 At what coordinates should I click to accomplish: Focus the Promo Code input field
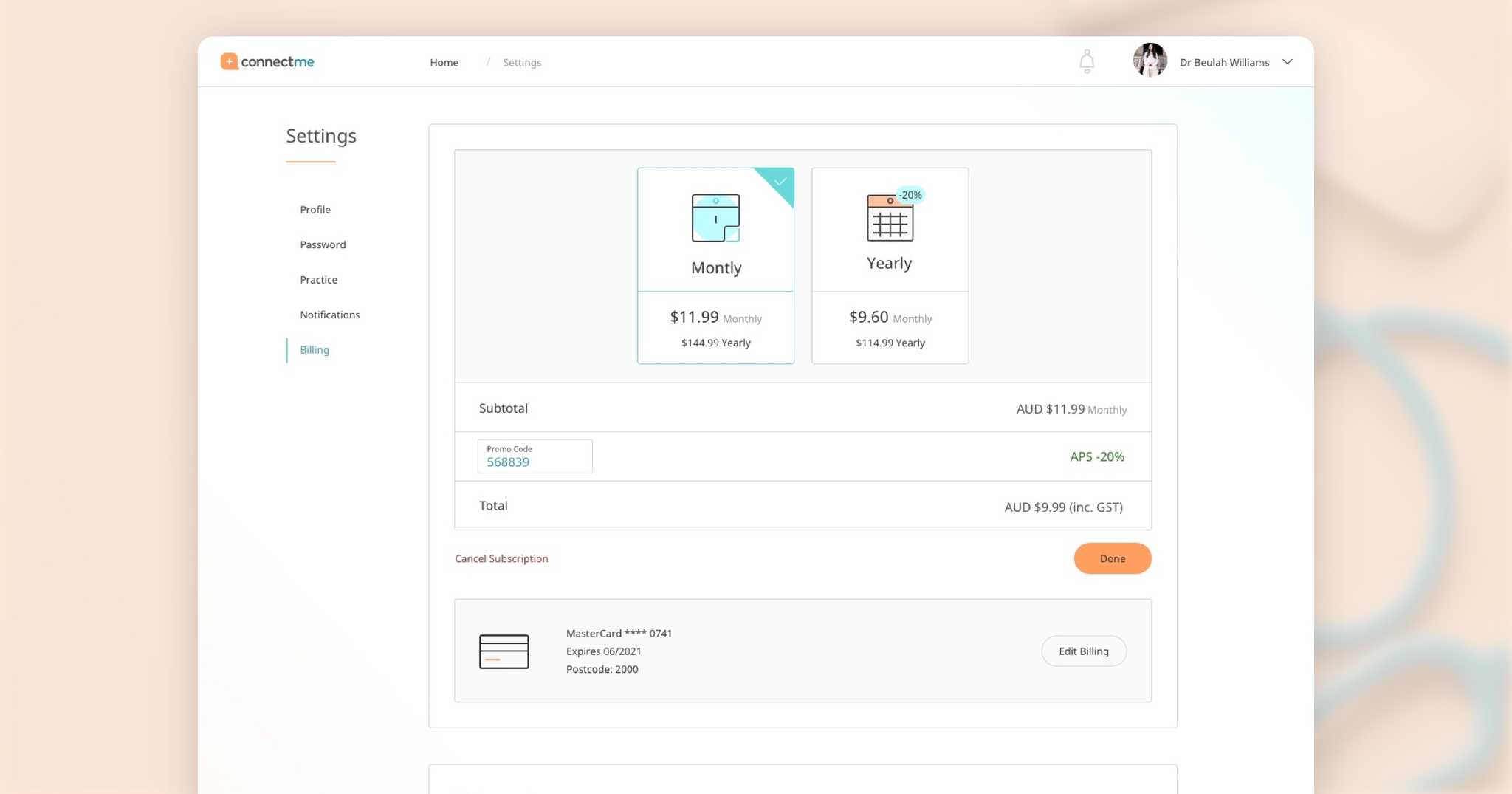535,456
